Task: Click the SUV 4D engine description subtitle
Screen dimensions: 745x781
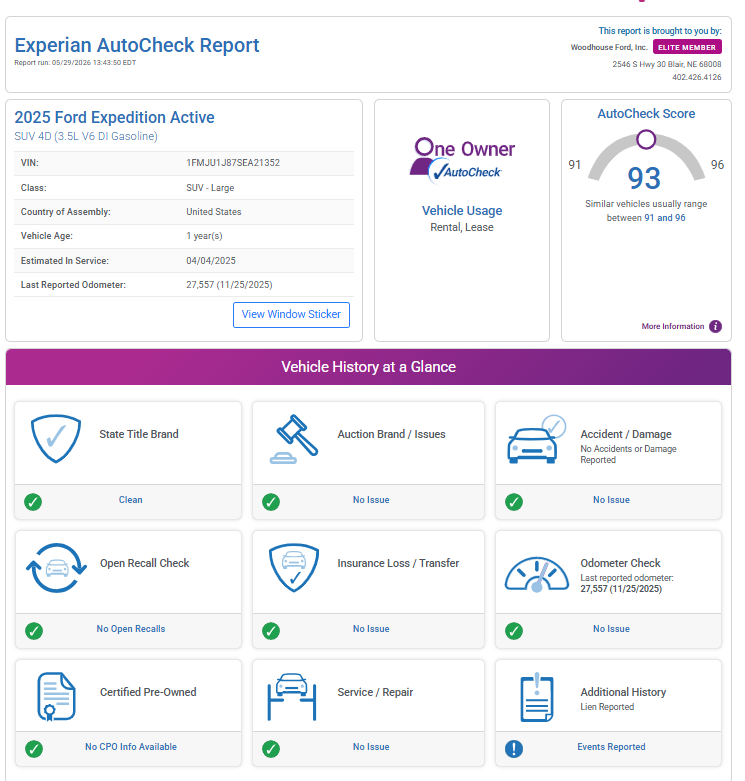Action: point(86,136)
